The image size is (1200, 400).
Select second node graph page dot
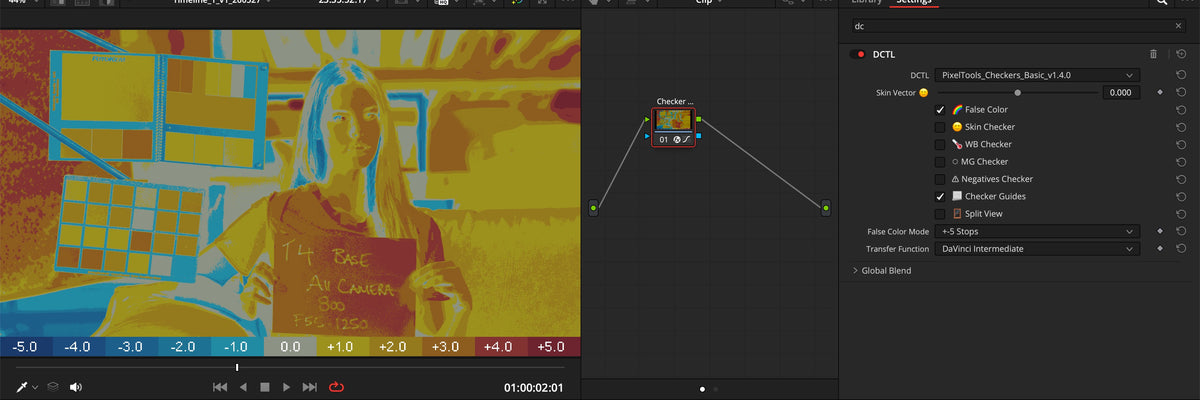715,388
